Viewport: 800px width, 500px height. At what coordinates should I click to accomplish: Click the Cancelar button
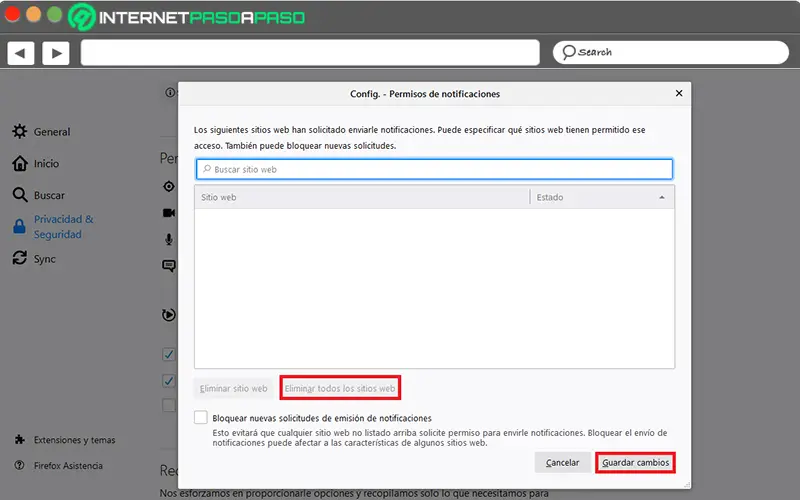click(562, 462)
